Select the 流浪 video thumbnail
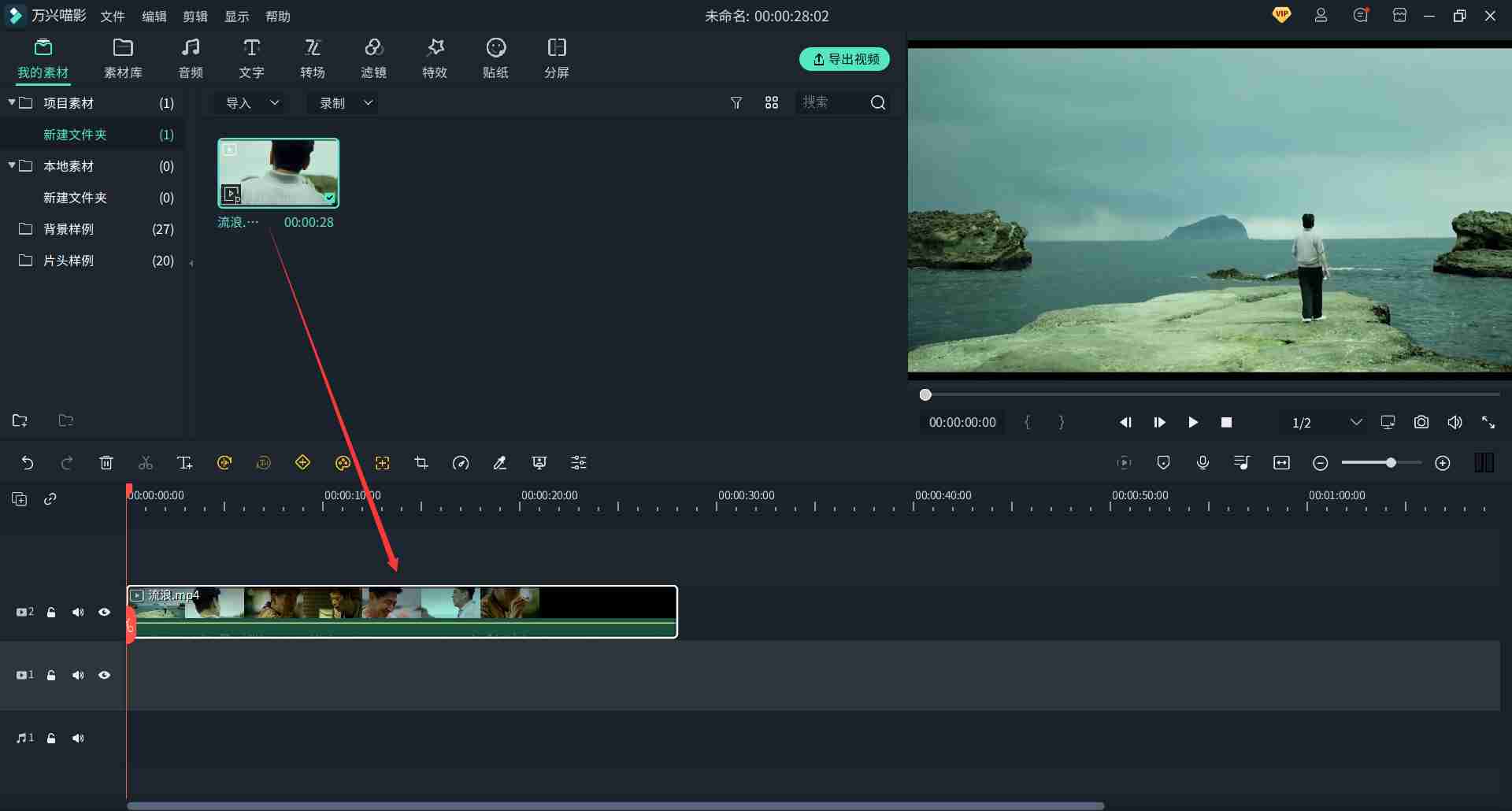This screenshot has height=811, width=1512. [x=278, y=173]
